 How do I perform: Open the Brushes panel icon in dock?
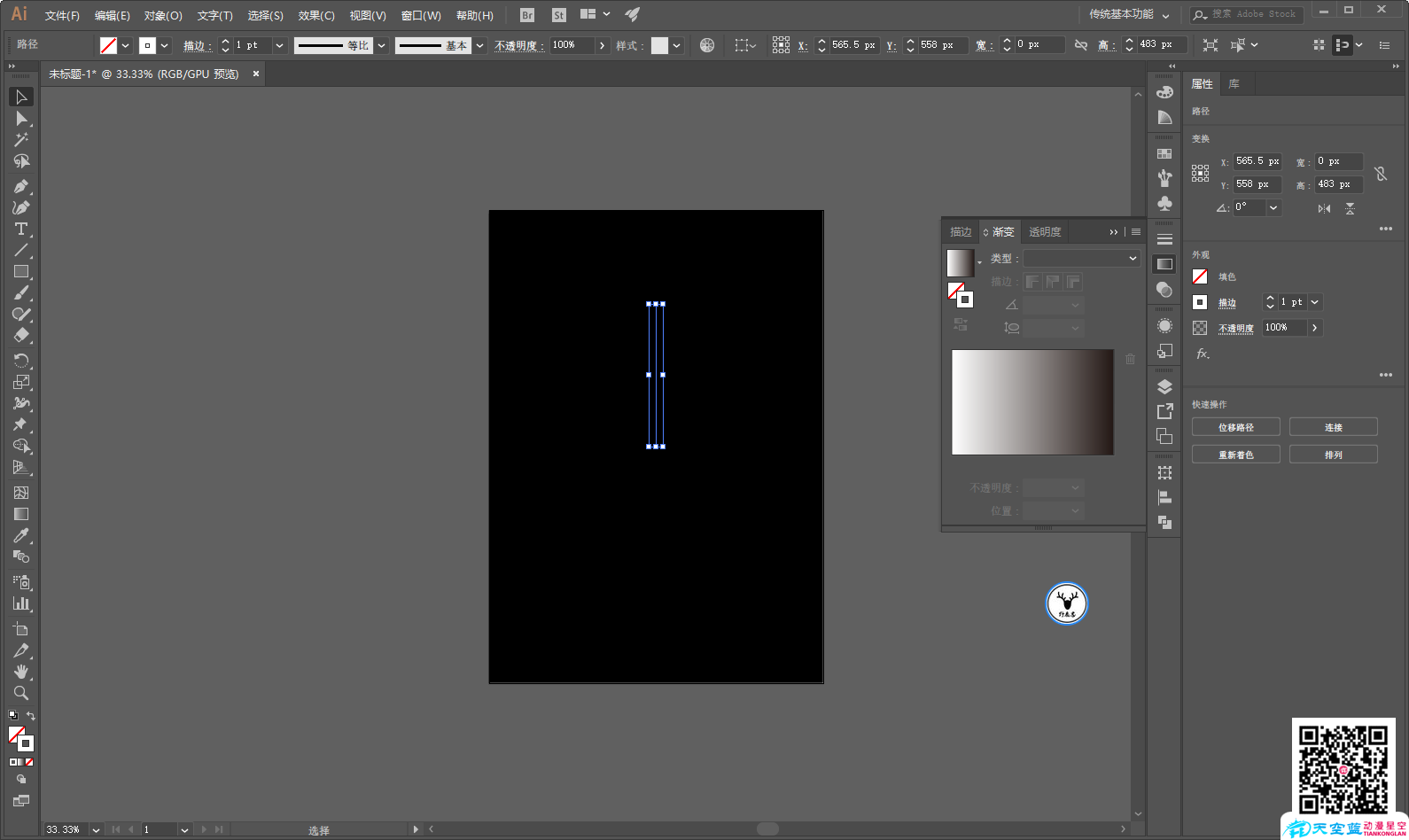tap(1164, 178)
